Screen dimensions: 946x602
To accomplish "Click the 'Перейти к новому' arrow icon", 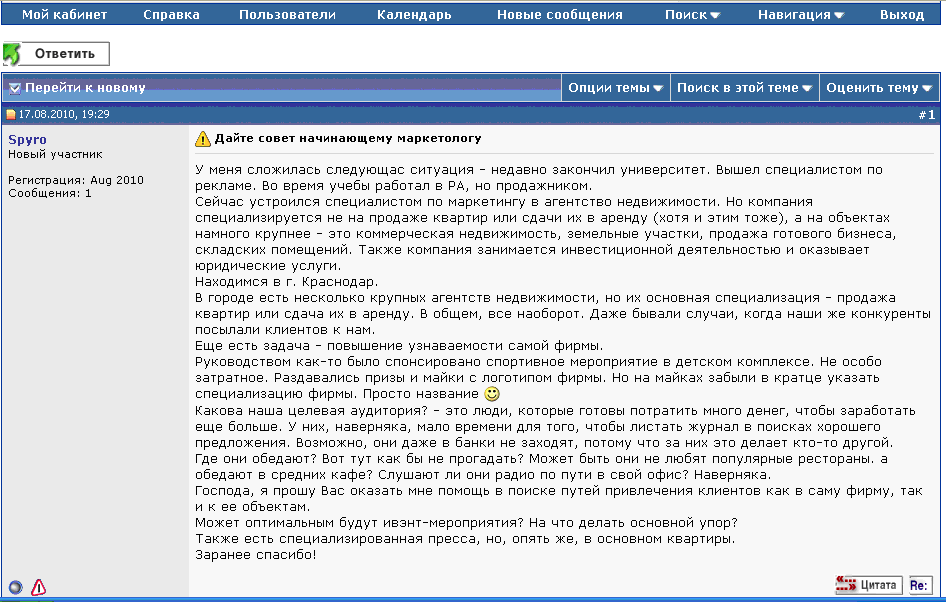I will tap(15, 88).
